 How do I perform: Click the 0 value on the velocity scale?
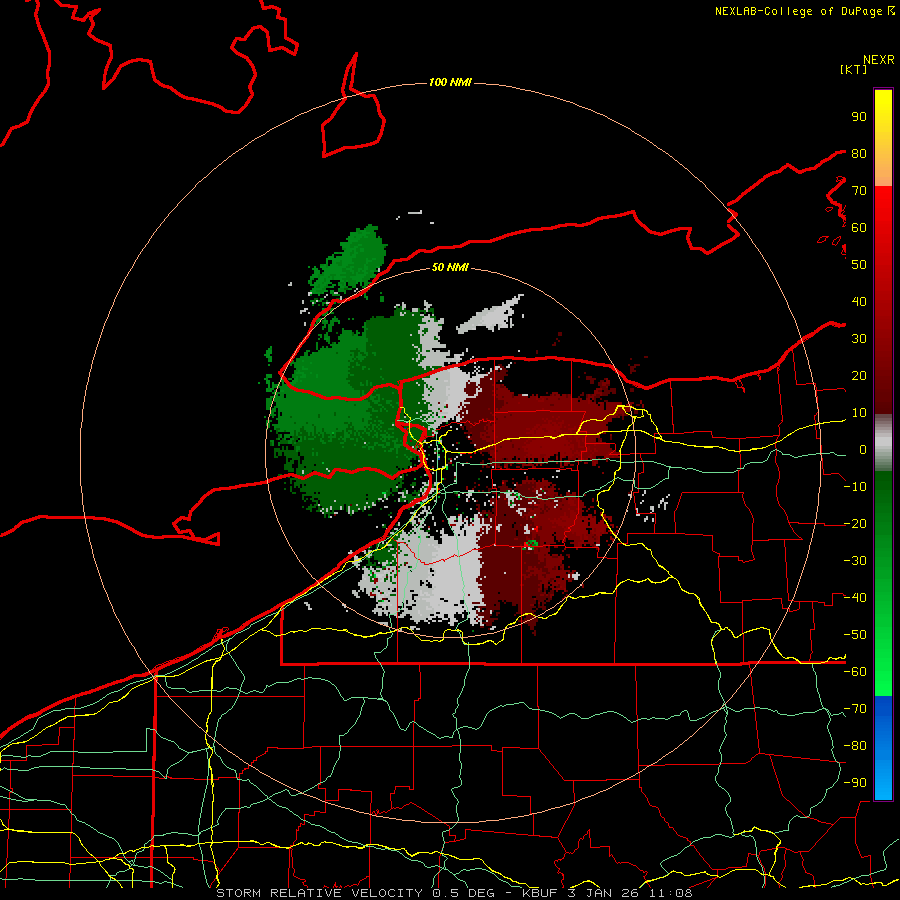[x=863, y=449]
